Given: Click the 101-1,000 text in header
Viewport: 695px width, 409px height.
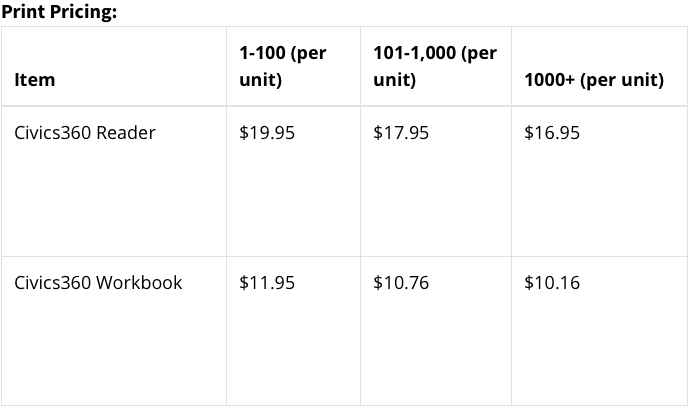Looking at the screenshot, I should (x=414, y=53).
